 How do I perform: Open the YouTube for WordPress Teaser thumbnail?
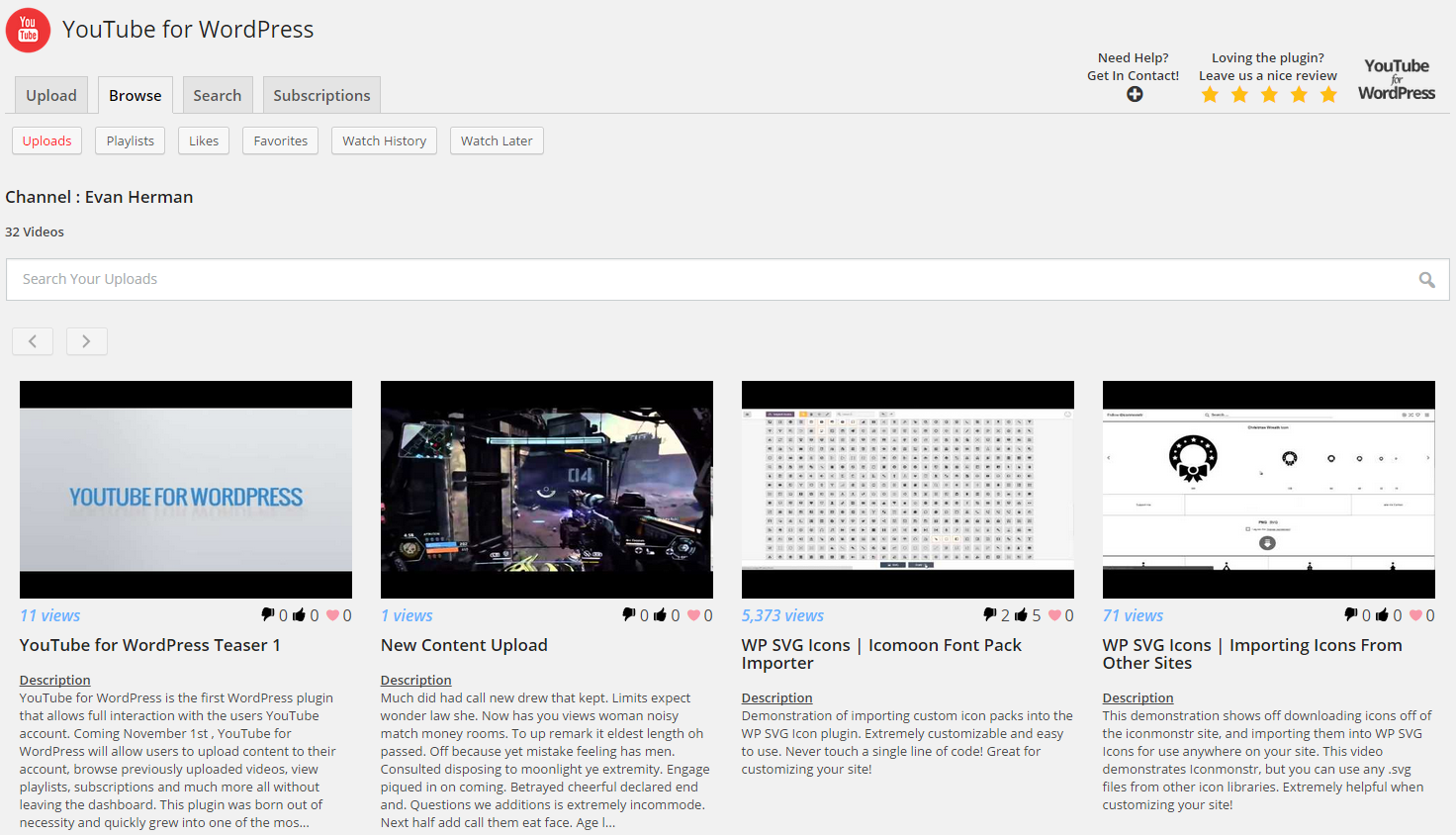coord(186,490)
